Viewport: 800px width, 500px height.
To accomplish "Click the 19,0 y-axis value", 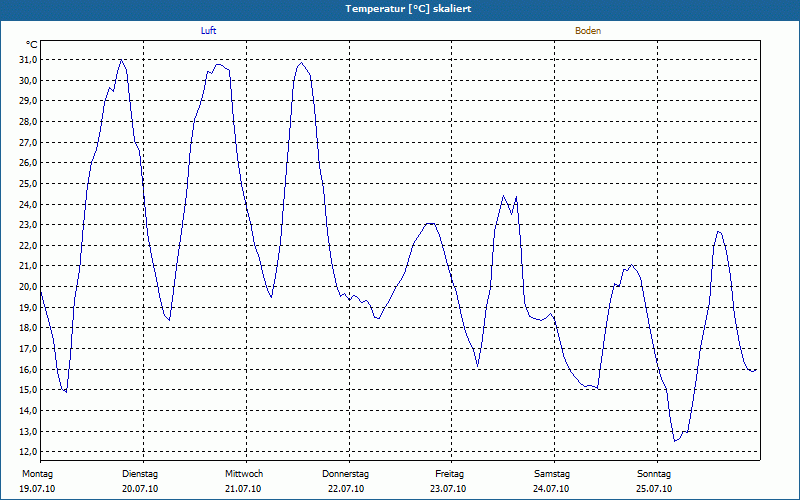I will click(x=28, y=307).
